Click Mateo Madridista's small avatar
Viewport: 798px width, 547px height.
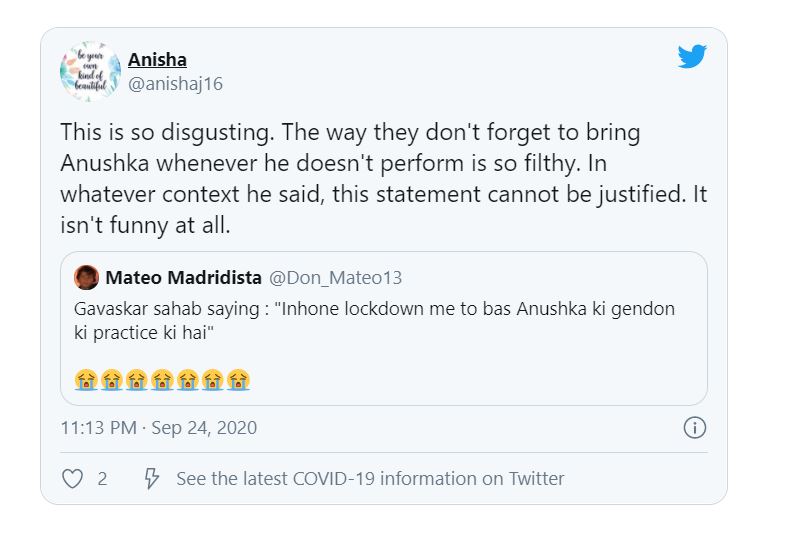[87, 277]
